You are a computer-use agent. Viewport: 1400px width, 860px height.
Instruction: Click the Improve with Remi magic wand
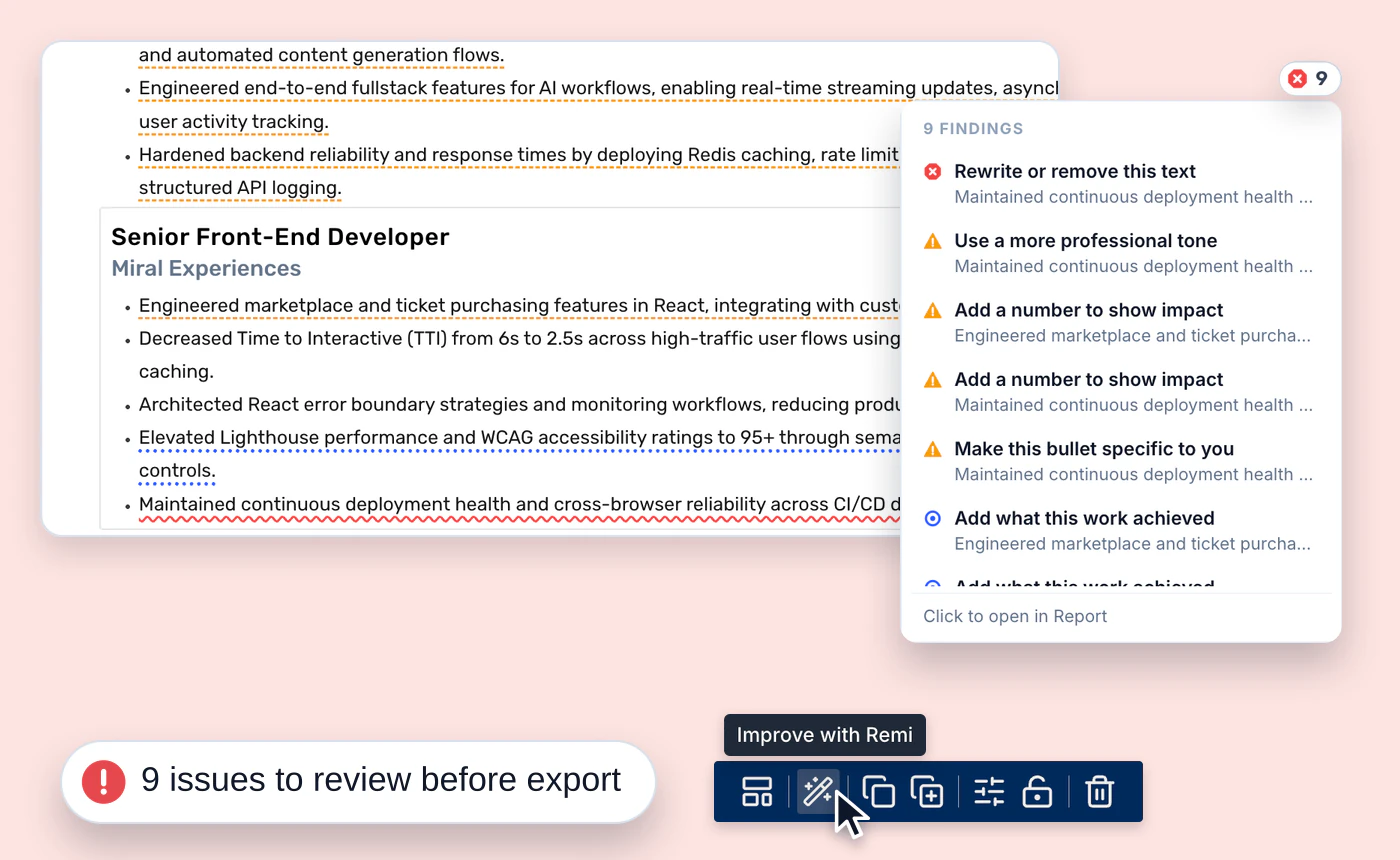(x=818, y=792)
